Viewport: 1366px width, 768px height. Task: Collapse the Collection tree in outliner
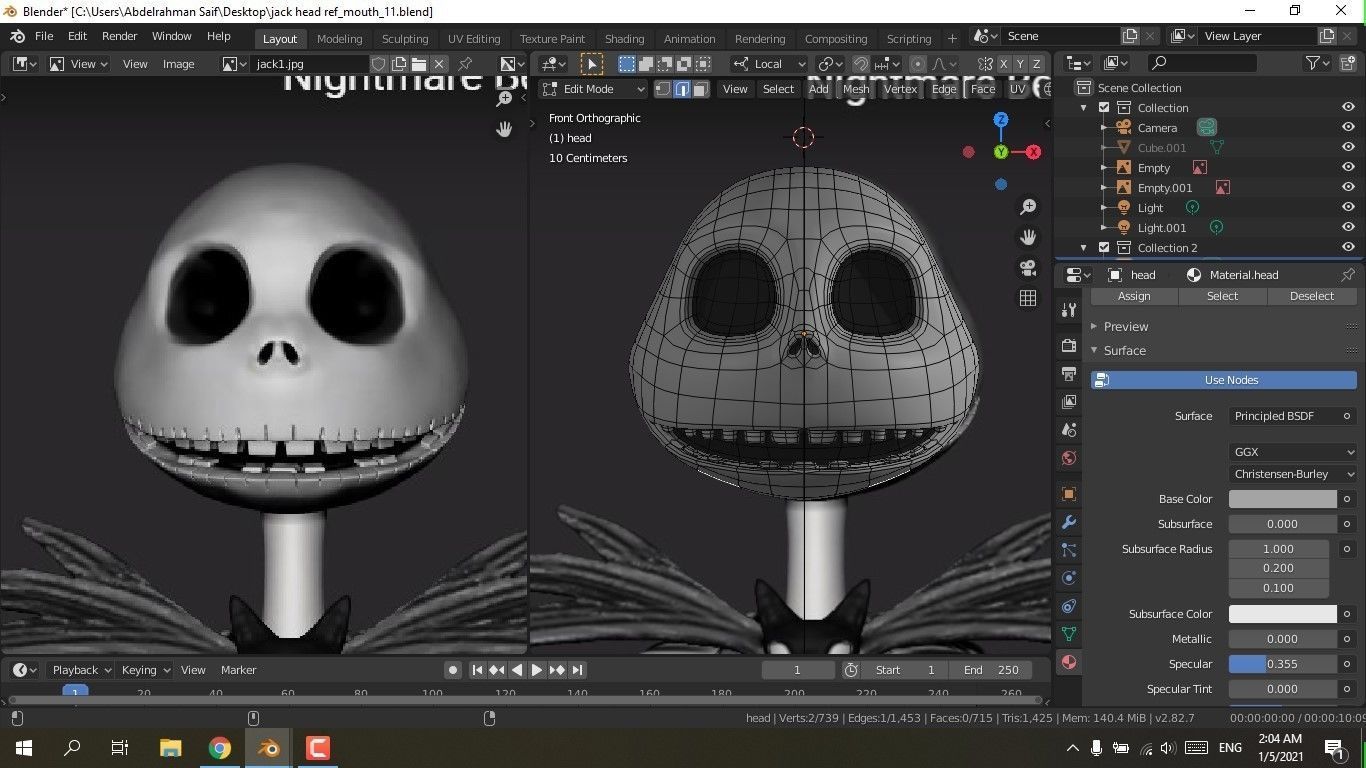(1083, 108)
